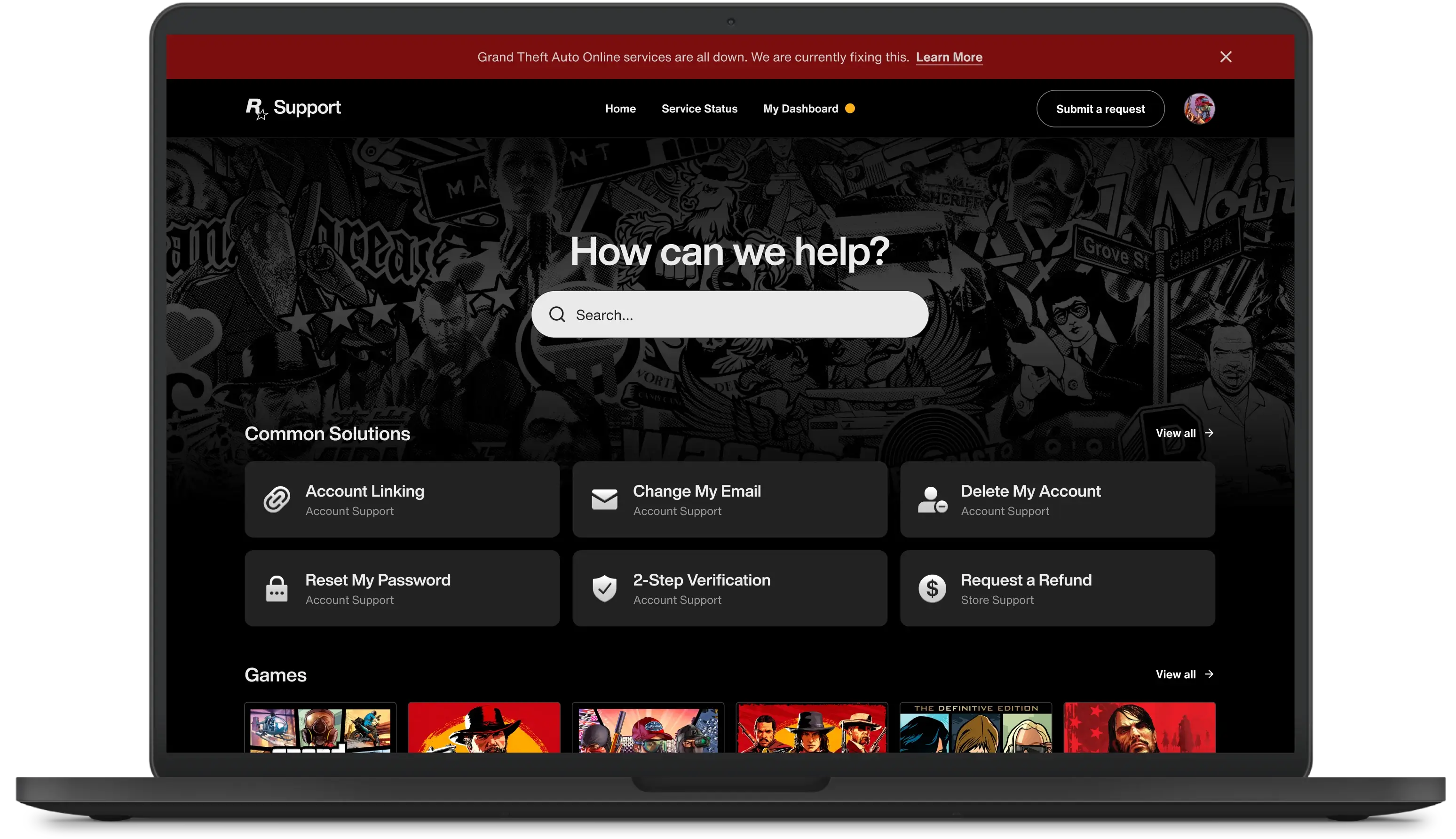Click the Delete My Account user icon
The height and width of the screenshot is (839, 1456).
[x=932, y=499]
